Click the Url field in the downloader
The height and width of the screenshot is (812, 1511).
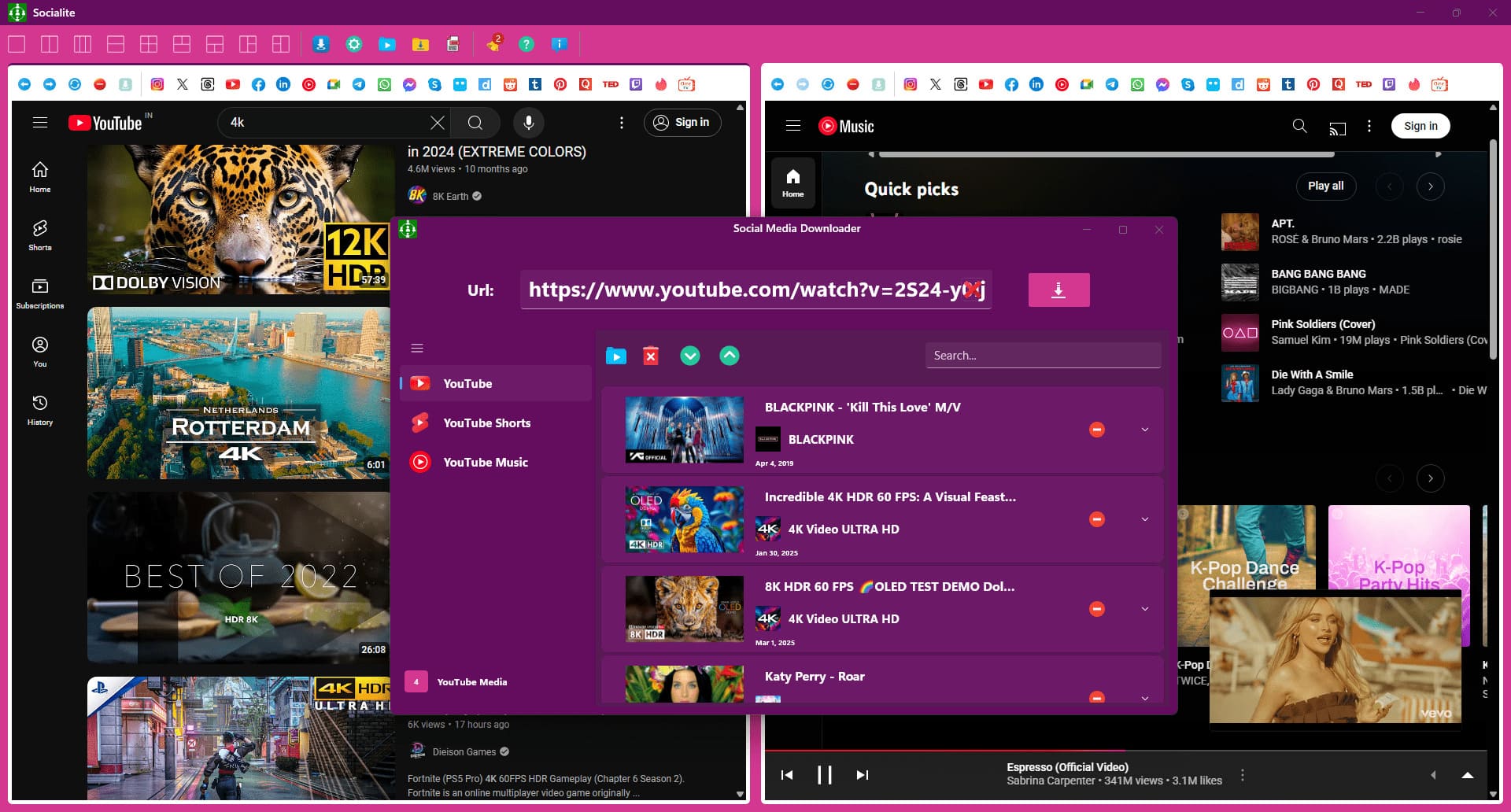(755, 290)
